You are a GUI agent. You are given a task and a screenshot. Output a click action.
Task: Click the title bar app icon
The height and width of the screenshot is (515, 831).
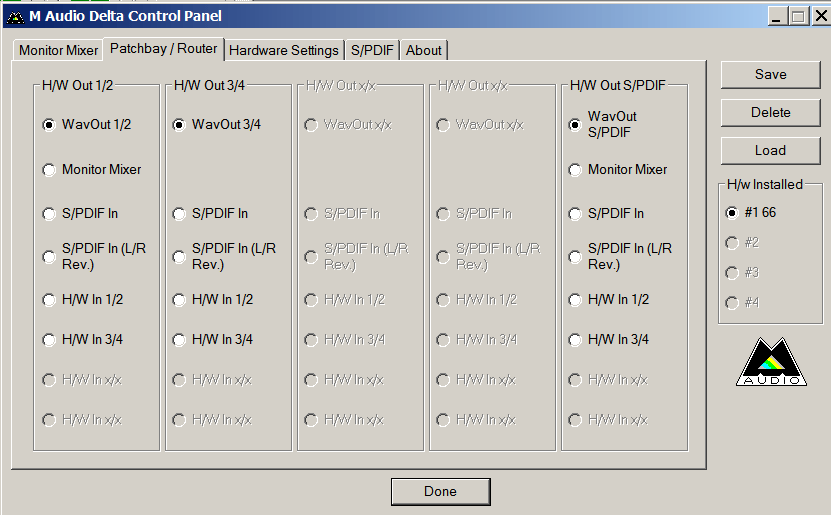tap(15, 16)
